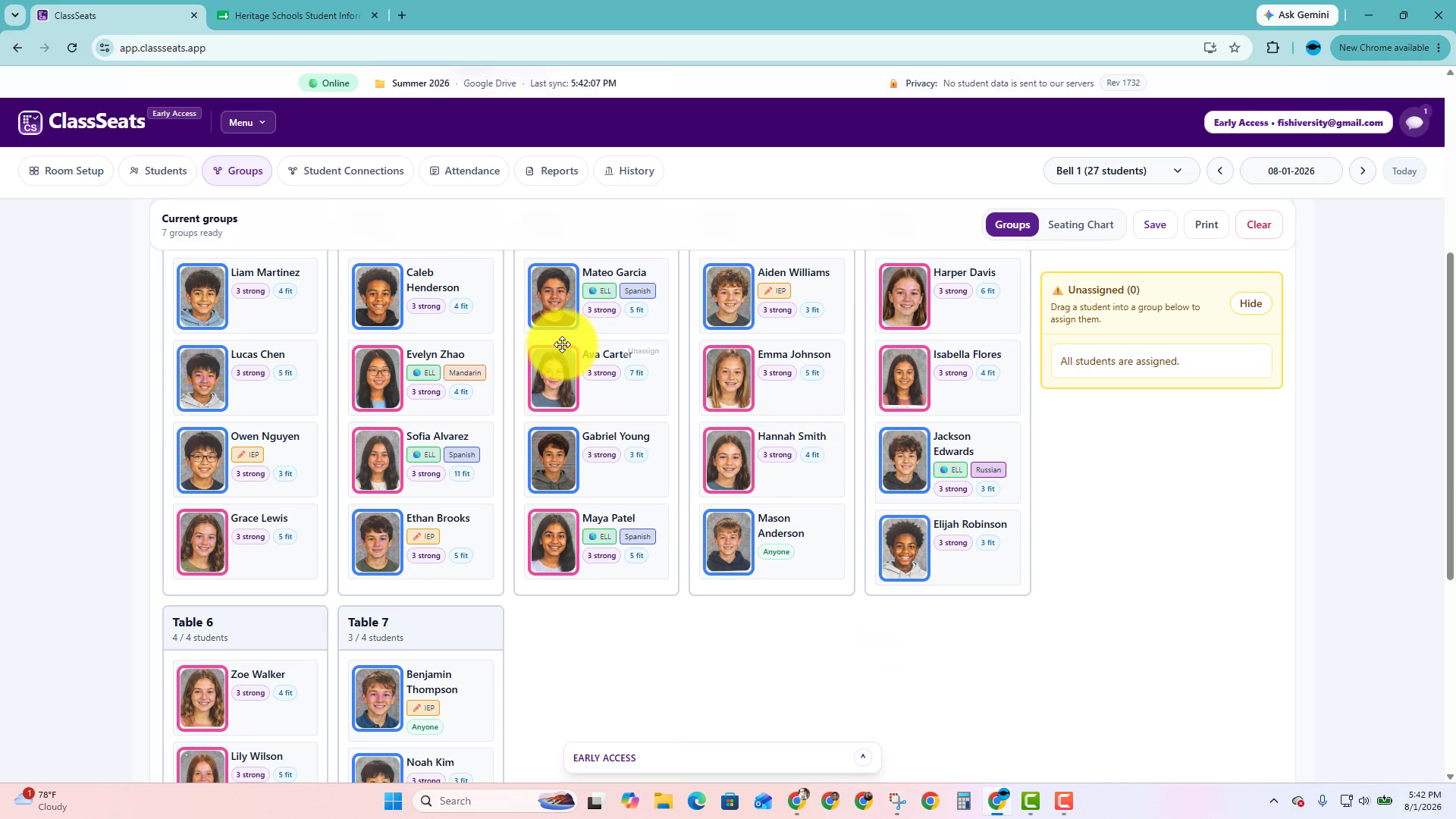
Task: Open File Explorer from the taskbar
Action: pyautogui.click(x=664, y=801)
